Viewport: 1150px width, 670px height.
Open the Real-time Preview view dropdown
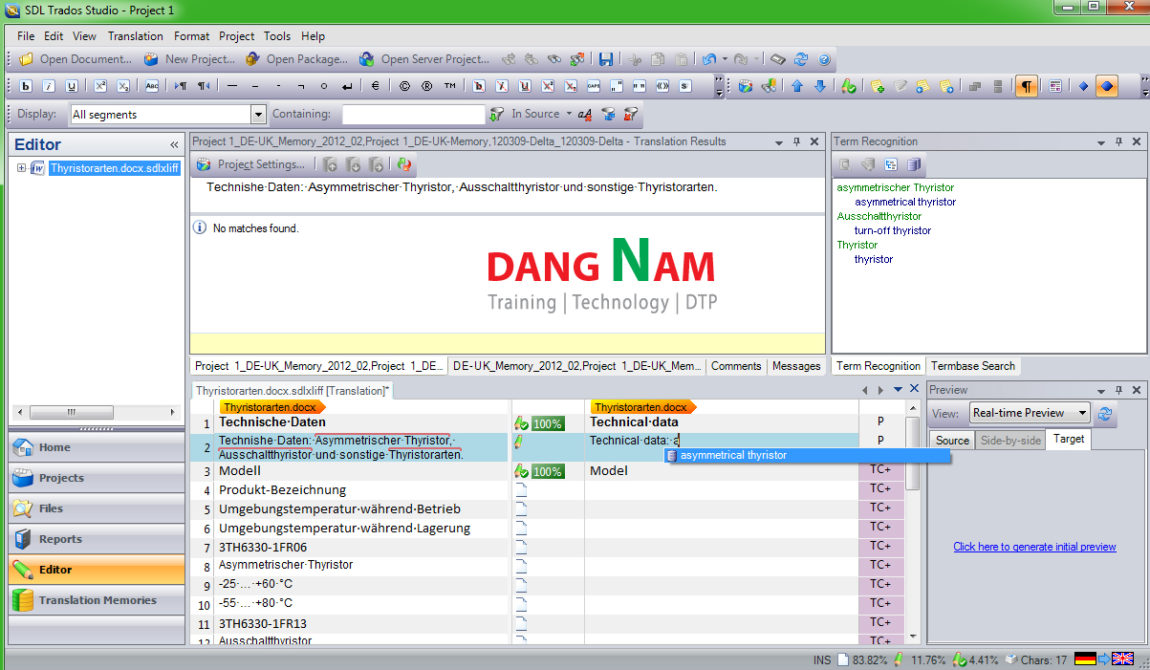pos(1082,413)
